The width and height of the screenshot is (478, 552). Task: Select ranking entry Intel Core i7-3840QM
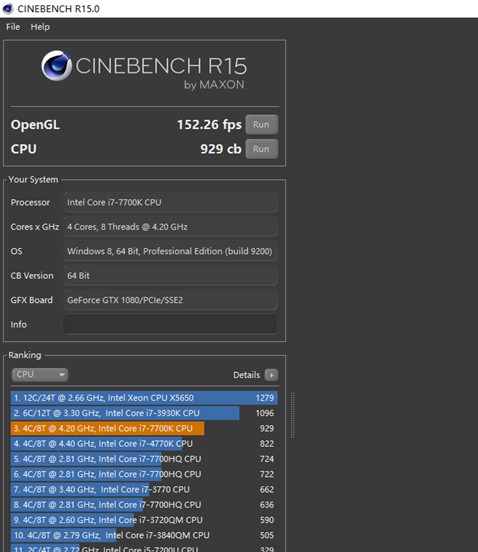click(144, 535)
